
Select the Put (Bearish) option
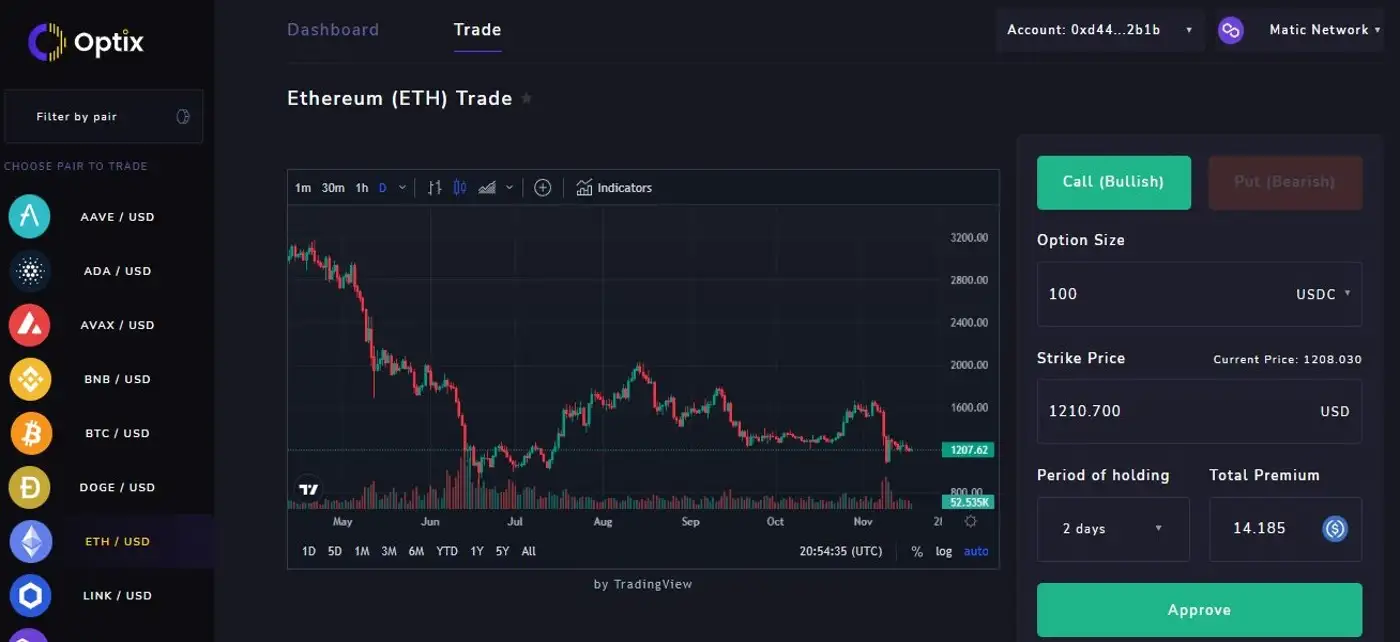tap(1284, 182)
